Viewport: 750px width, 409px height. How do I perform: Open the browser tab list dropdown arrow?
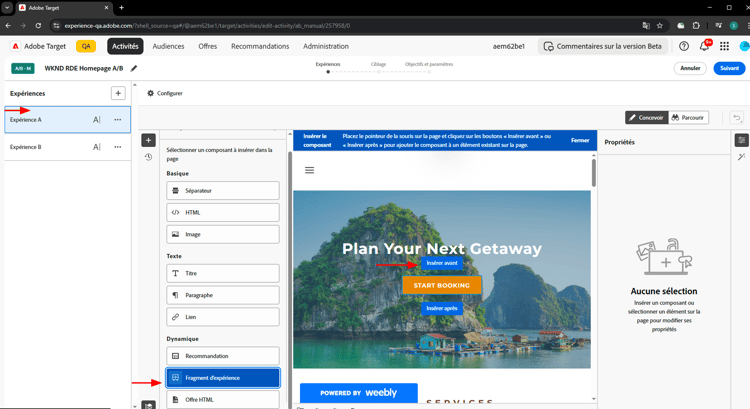click(x=7, y=8)
